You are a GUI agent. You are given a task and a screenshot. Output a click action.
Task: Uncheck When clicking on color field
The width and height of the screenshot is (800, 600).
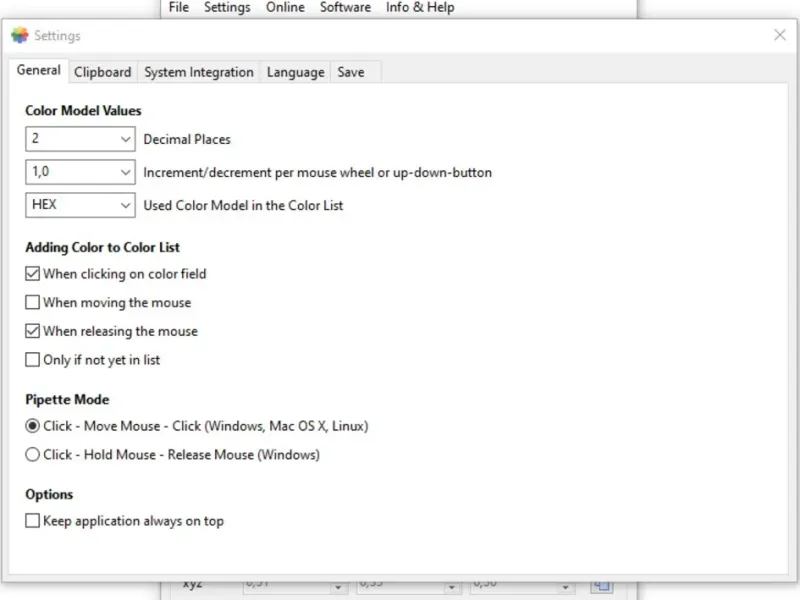pyautogui.click(x=32, y=274)
